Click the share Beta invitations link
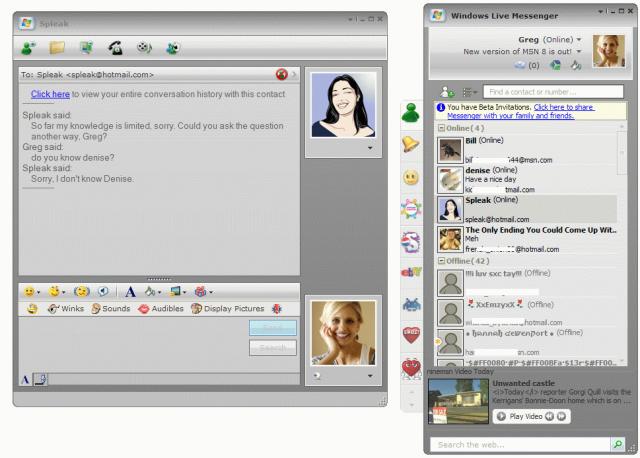 pos(521,111)
